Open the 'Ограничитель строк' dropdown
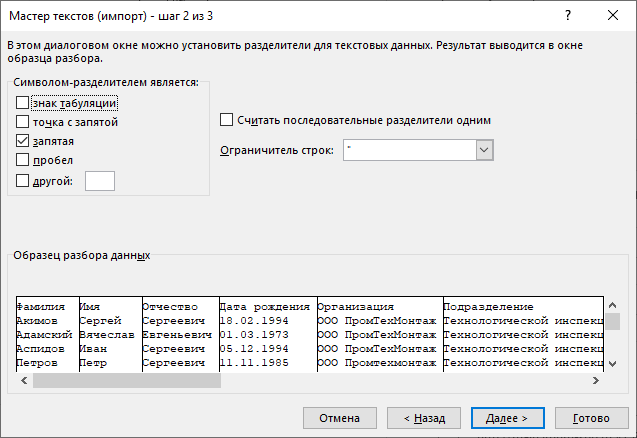 [x=485, y=149]
